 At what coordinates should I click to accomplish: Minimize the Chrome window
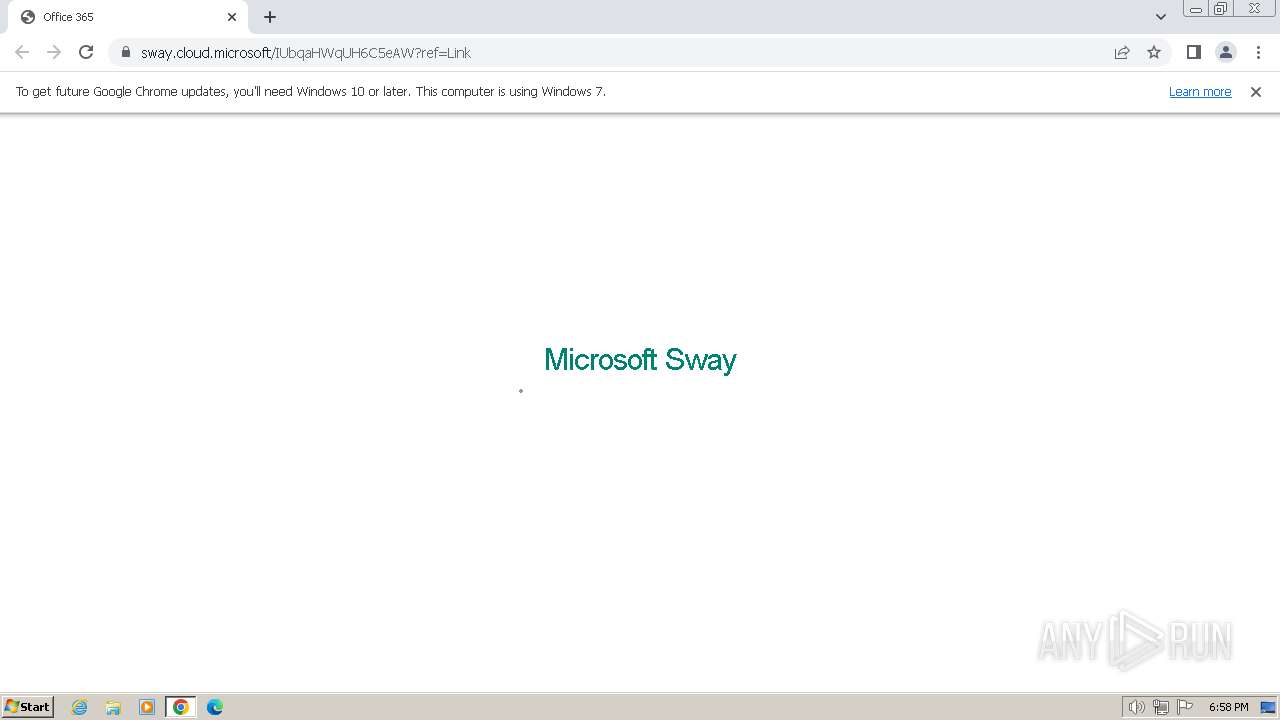[x=1195, y=9]
